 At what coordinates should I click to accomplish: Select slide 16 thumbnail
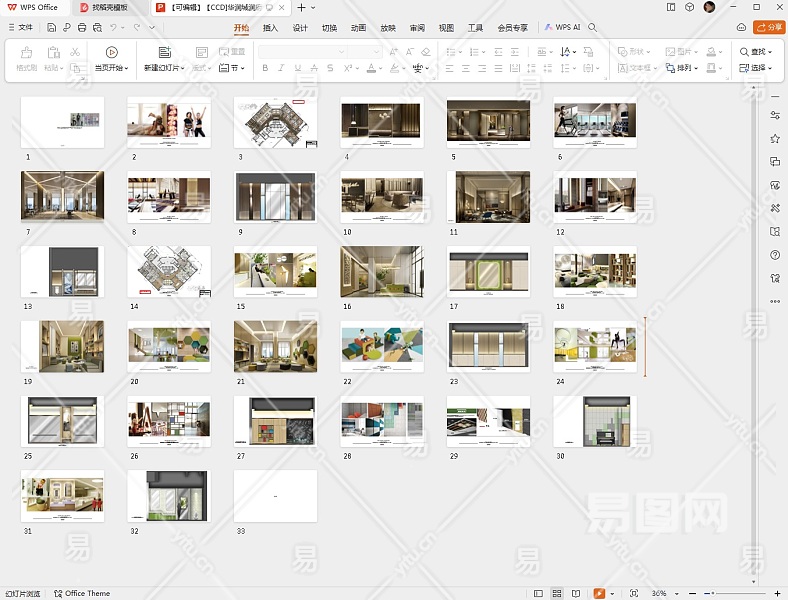(x=381, y=271)
